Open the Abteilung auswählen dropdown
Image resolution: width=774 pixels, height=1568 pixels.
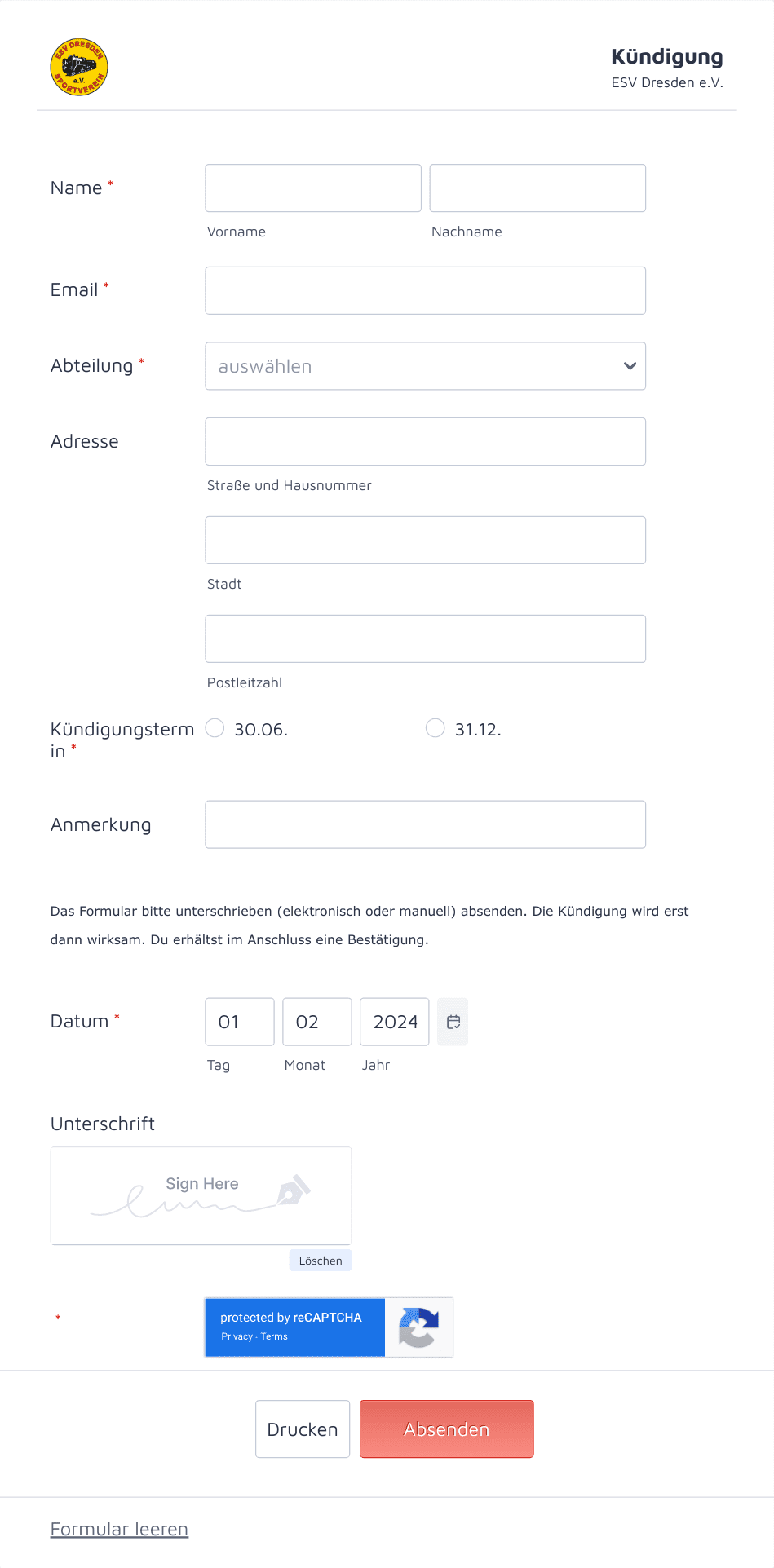[x=426, y=366]
